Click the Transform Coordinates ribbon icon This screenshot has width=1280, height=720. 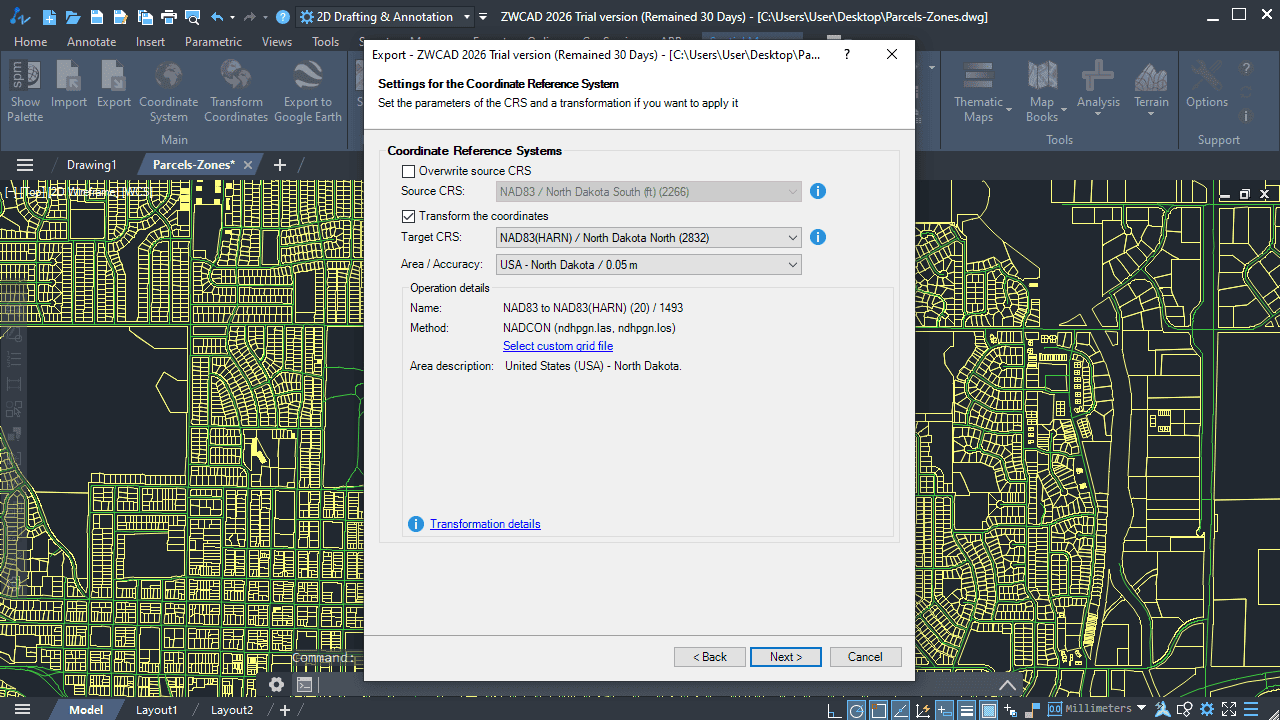point(236,92)
